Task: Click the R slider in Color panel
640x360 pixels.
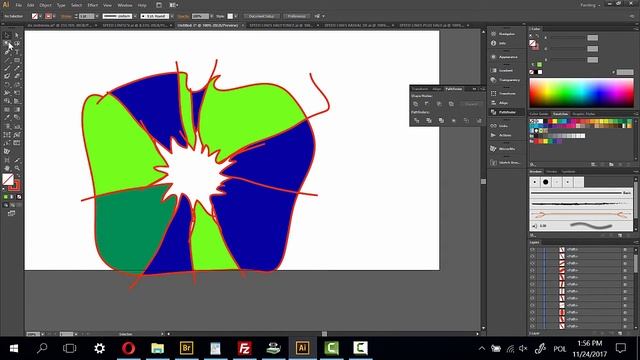Action: [567, 38]
